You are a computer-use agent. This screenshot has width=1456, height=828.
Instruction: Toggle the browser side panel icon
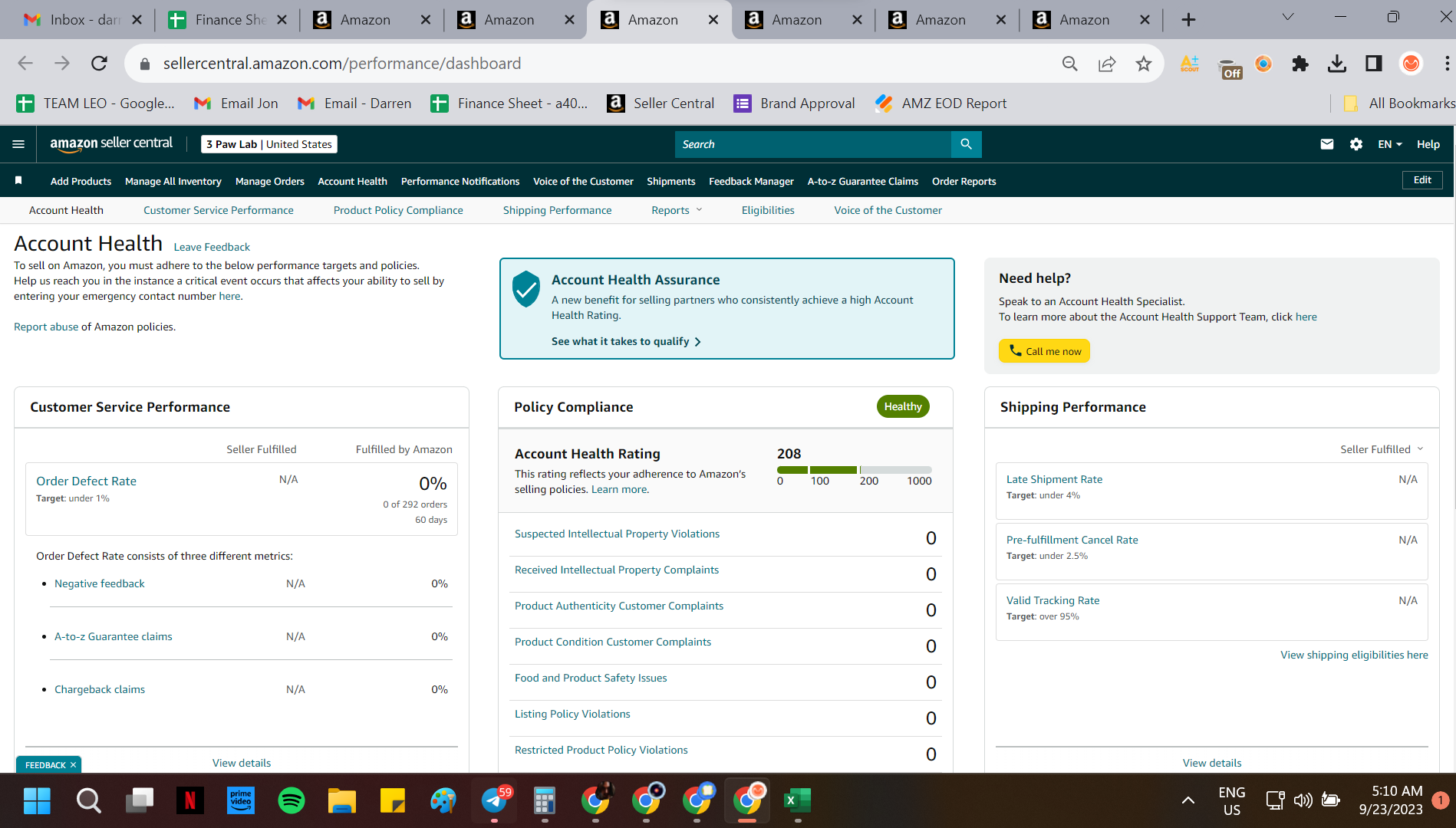pyautogui.click(x=1373, y=64)
